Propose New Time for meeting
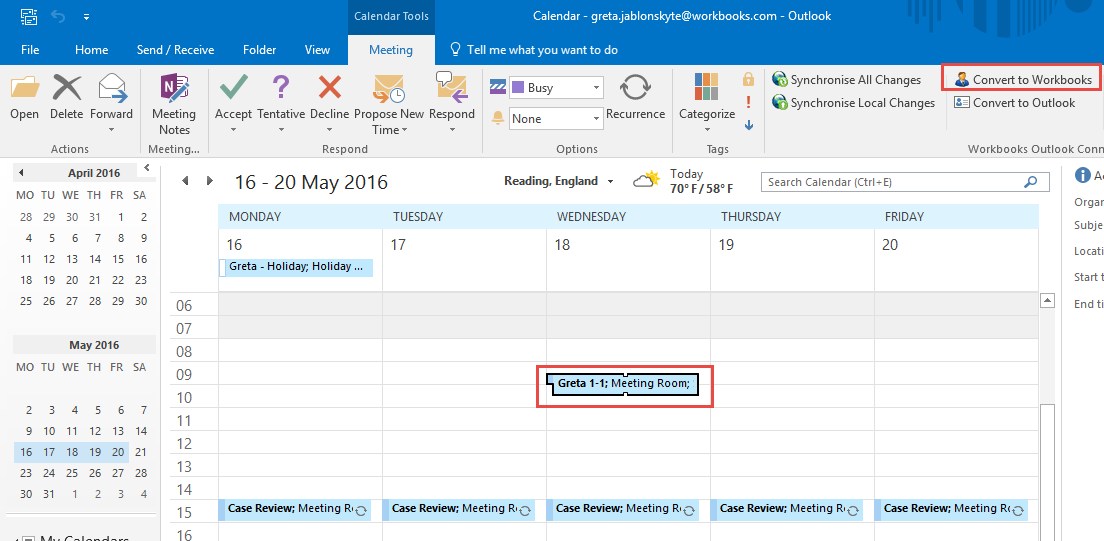 (x=389, y=104)
